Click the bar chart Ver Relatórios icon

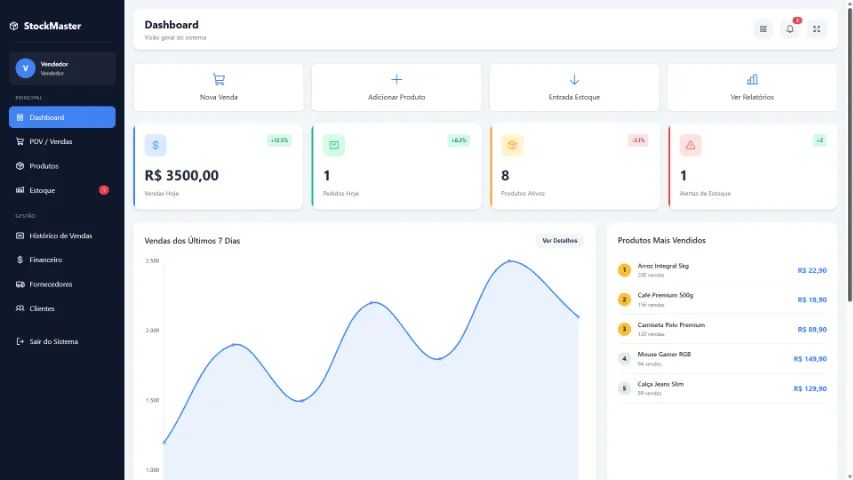click(x=752, y=79)
